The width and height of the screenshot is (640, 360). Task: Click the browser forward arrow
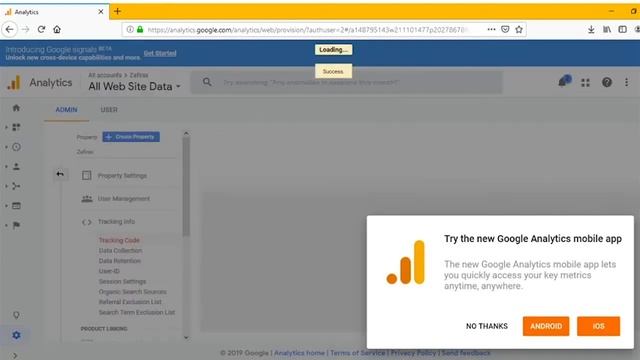coord(25,29)
